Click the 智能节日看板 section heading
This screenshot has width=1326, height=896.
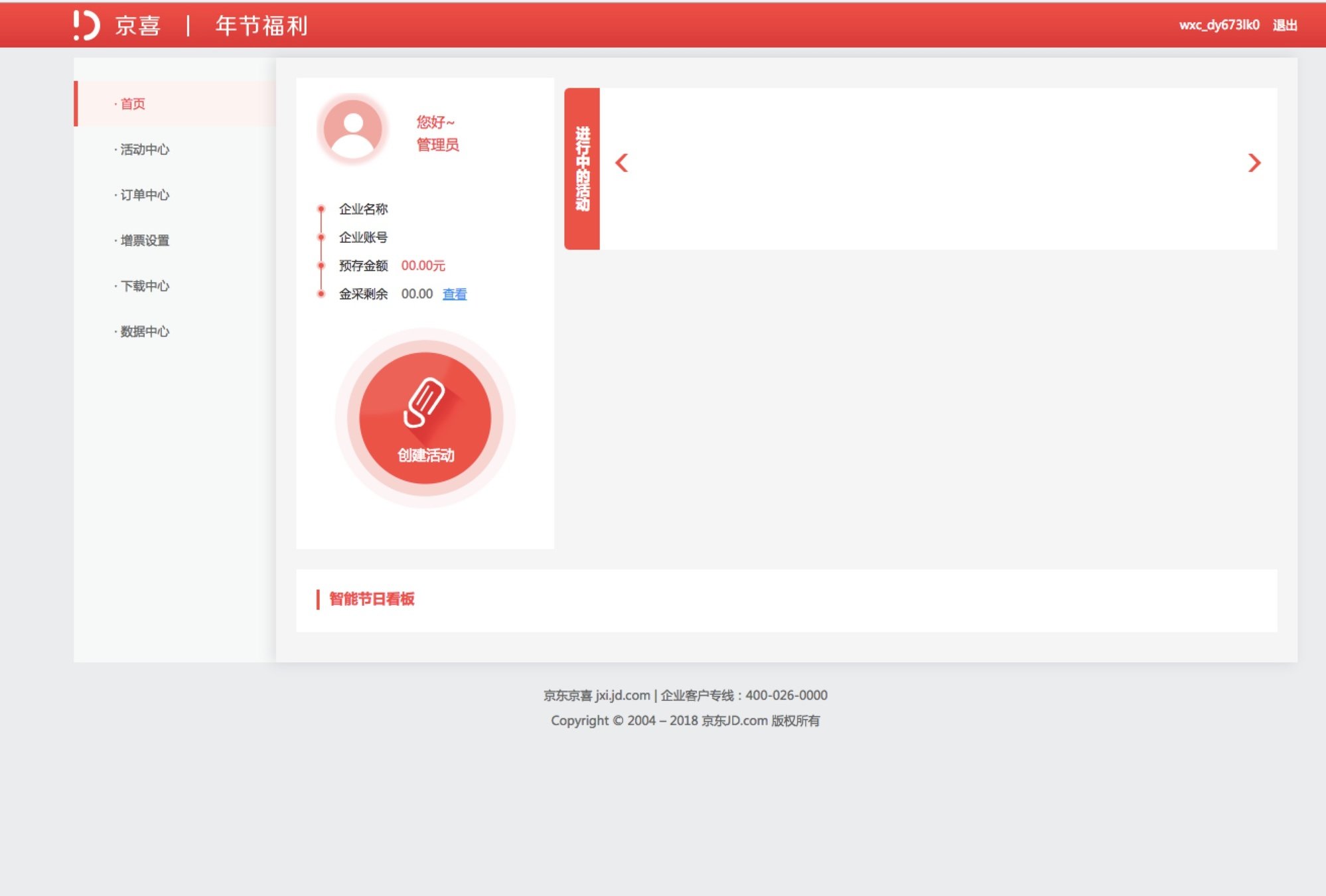(x=372, y=599)
